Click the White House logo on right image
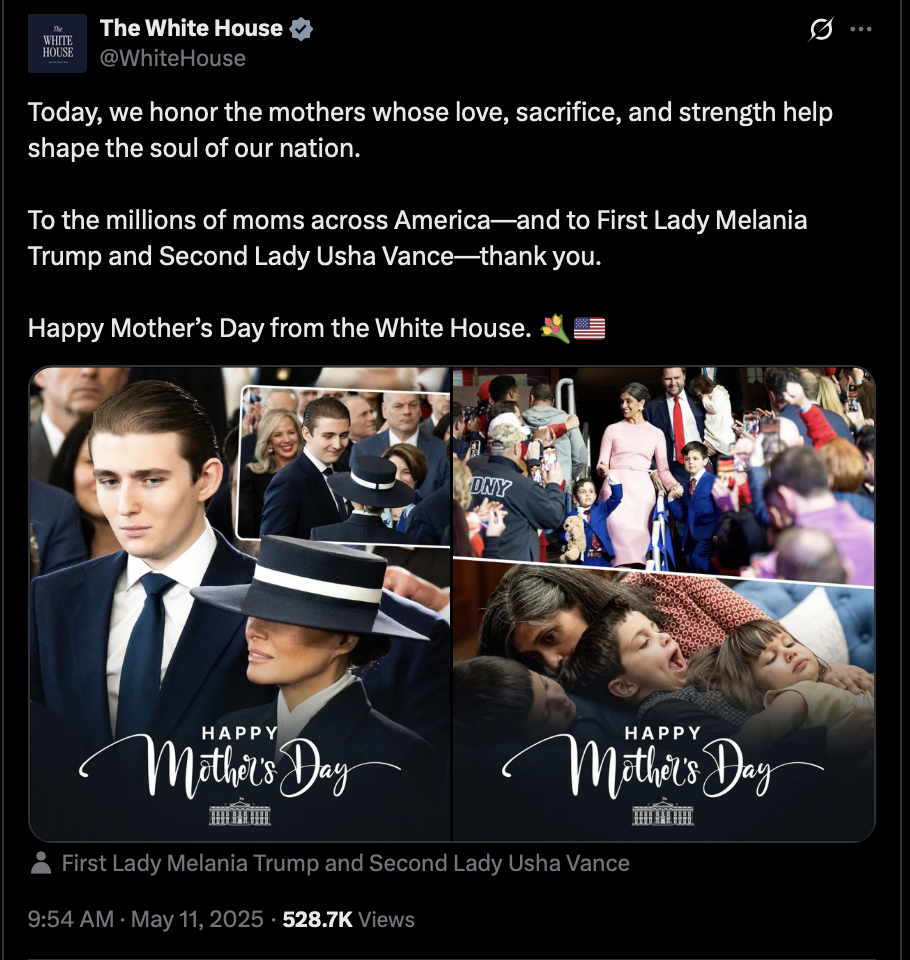This screenshot has width=910, height=960. 663,812
